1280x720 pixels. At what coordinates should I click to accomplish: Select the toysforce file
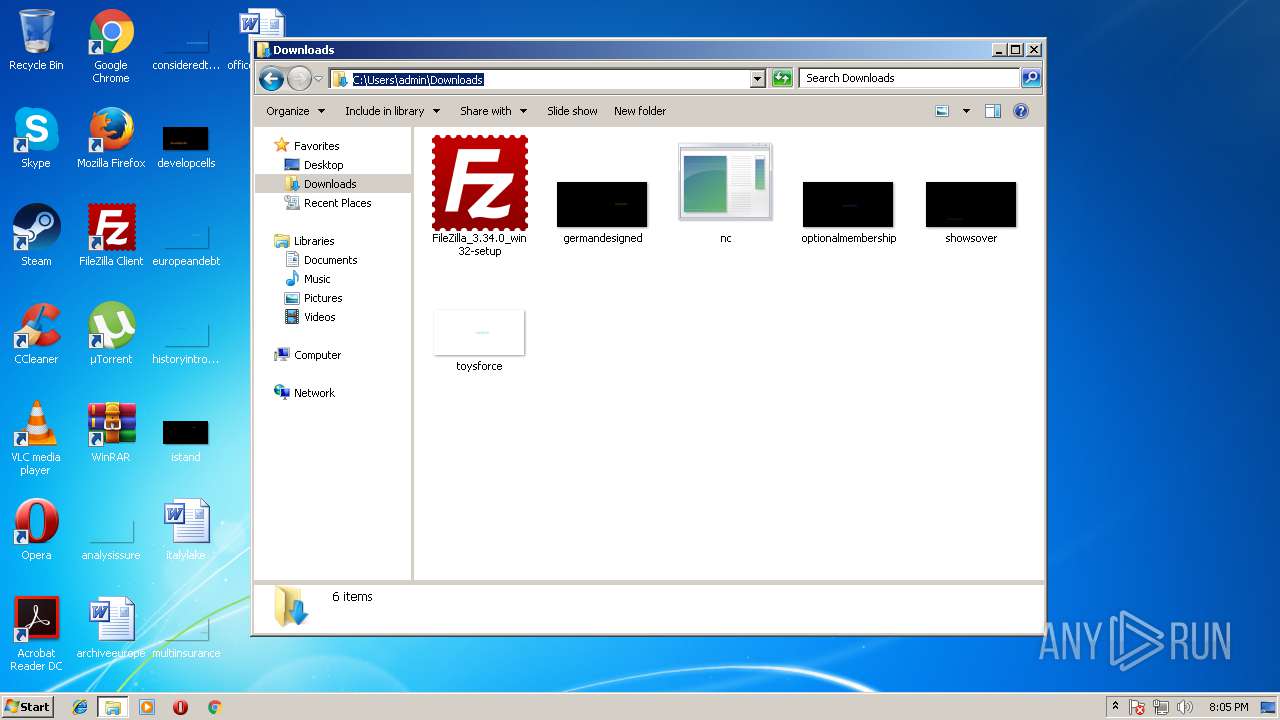point(479,340)
